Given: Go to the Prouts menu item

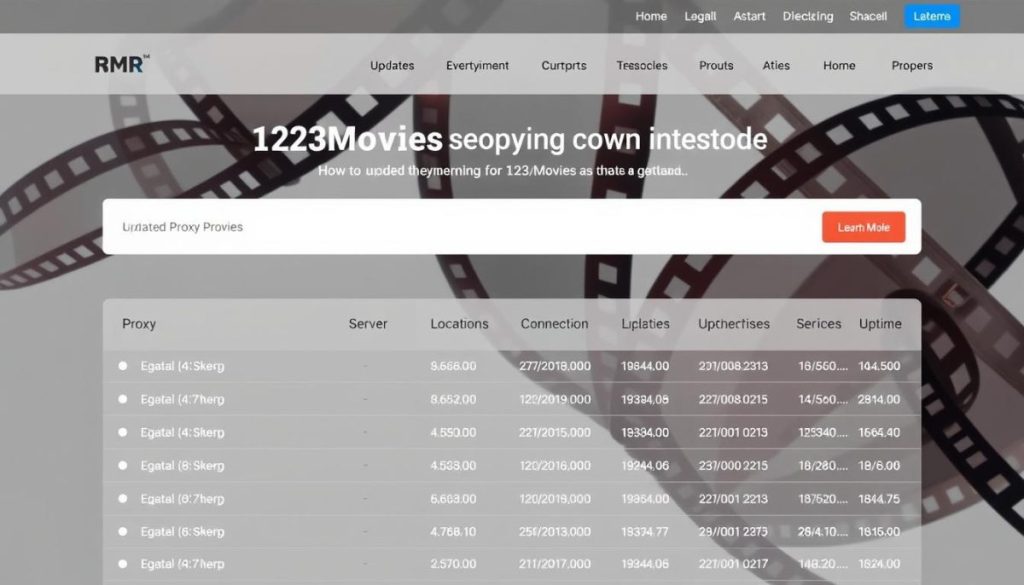Looking at the screenshot, I should tap(716, 66).
